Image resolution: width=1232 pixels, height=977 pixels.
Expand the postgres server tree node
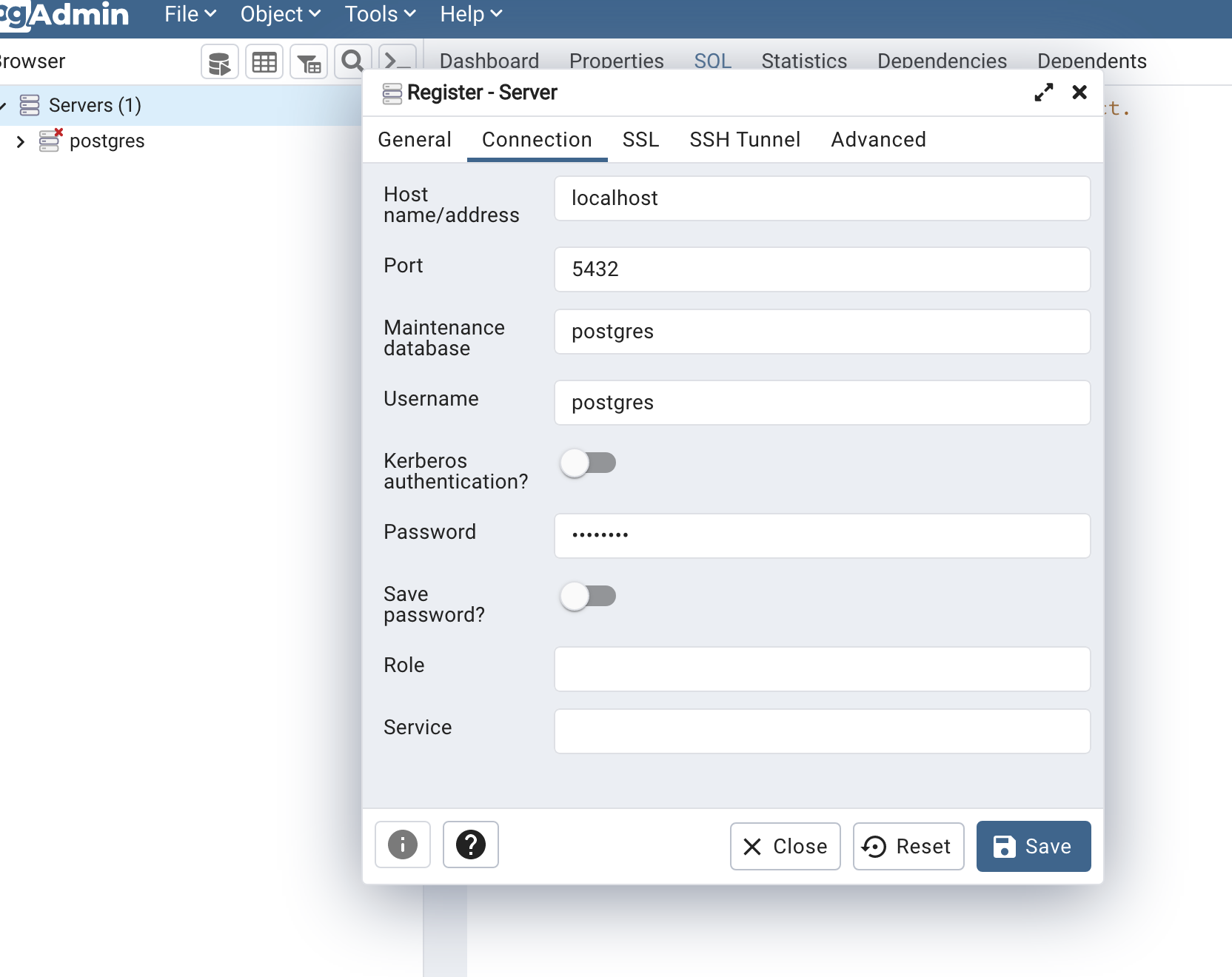coord(21,141)
